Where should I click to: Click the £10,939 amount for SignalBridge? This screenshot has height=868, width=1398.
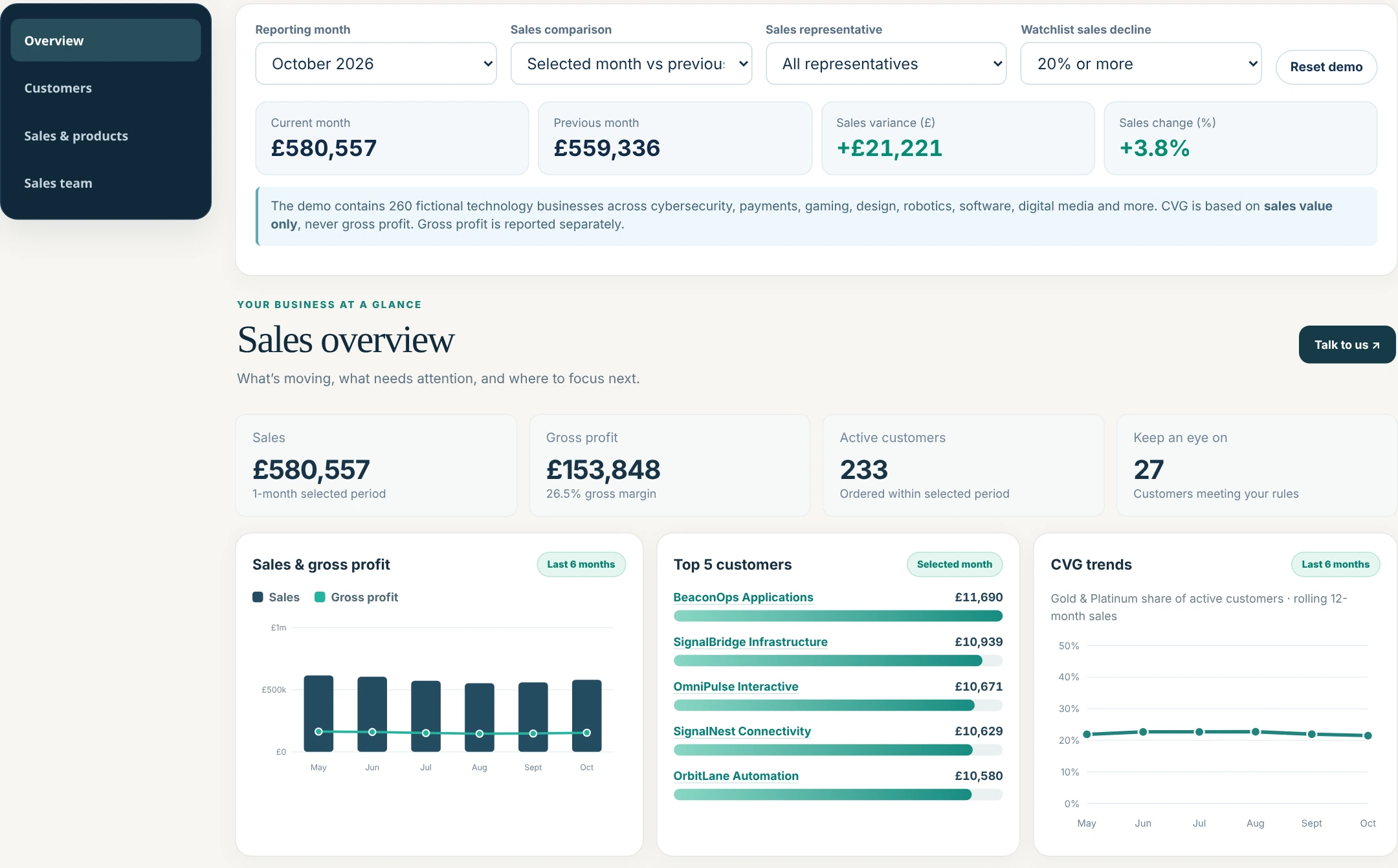pyautogui.click(x=979, y=642)
